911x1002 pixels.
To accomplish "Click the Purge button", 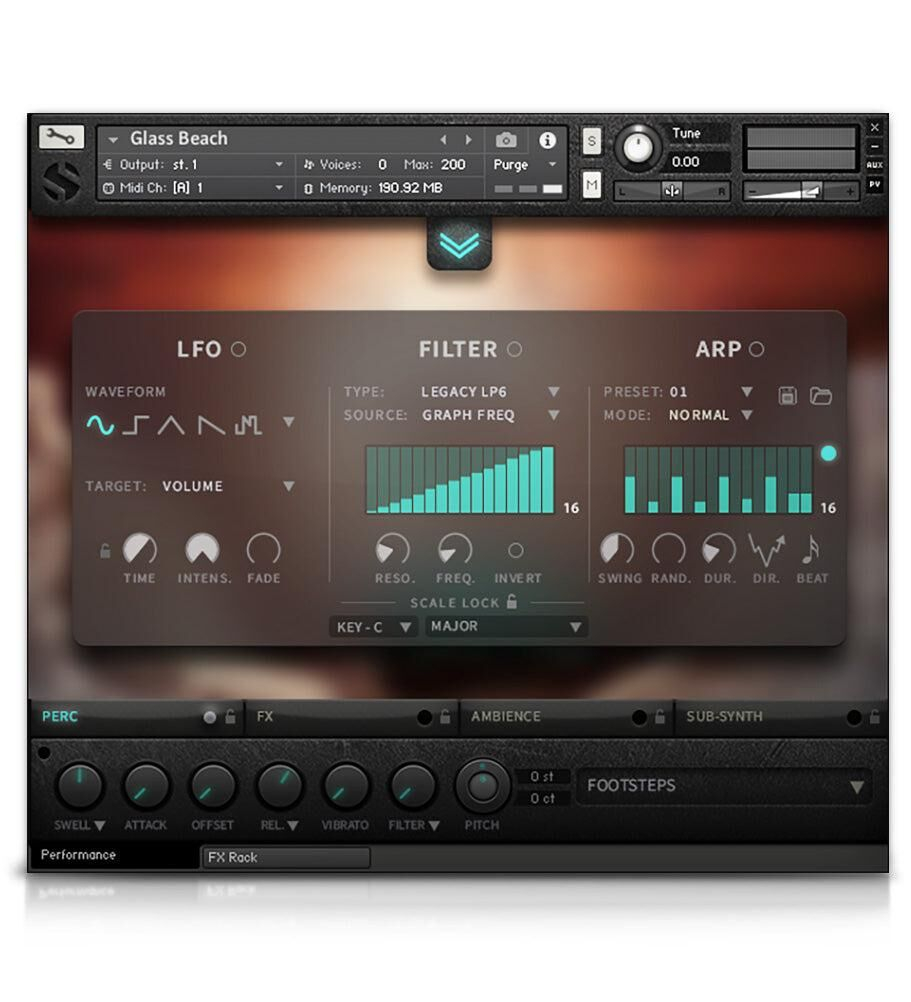I will (x=524, y=165).
